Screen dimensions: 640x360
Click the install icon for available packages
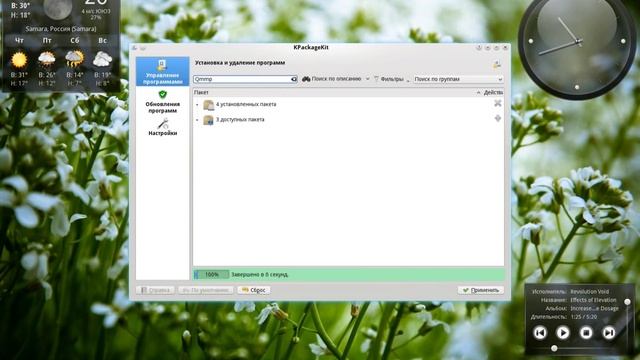[498, 118]
